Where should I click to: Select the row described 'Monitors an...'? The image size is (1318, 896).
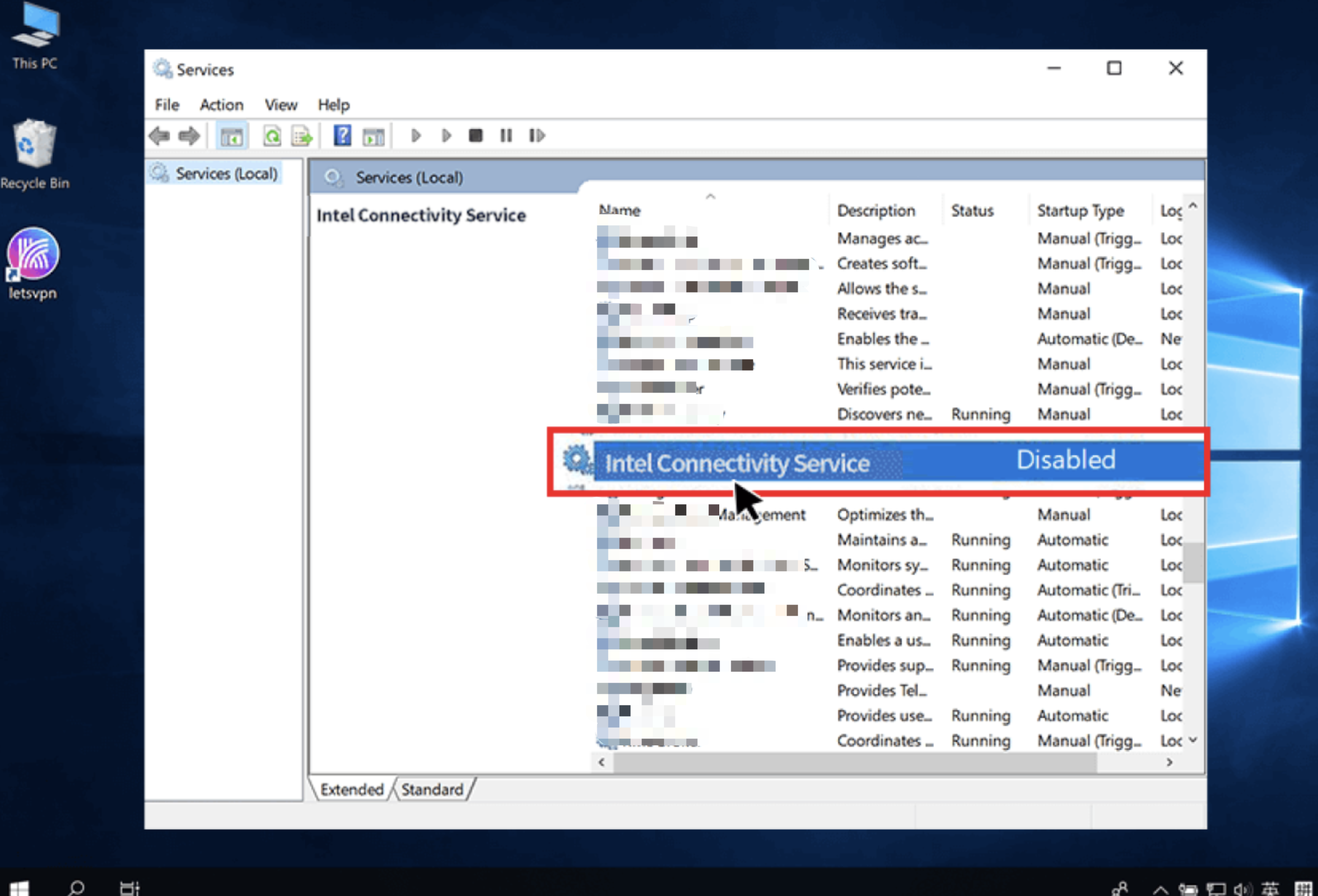[x=889, y=615]
